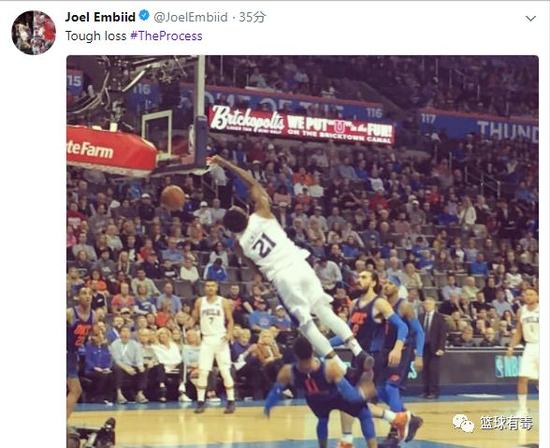Screen dimensions: 550x448
Task: Click the WeChat logo watermark
Action: 463,423
